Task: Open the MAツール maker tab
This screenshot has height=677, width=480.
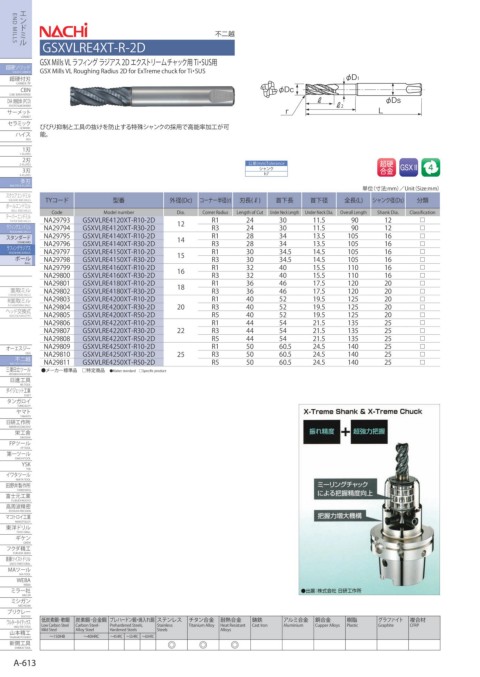Action: [x=16, y=571]
